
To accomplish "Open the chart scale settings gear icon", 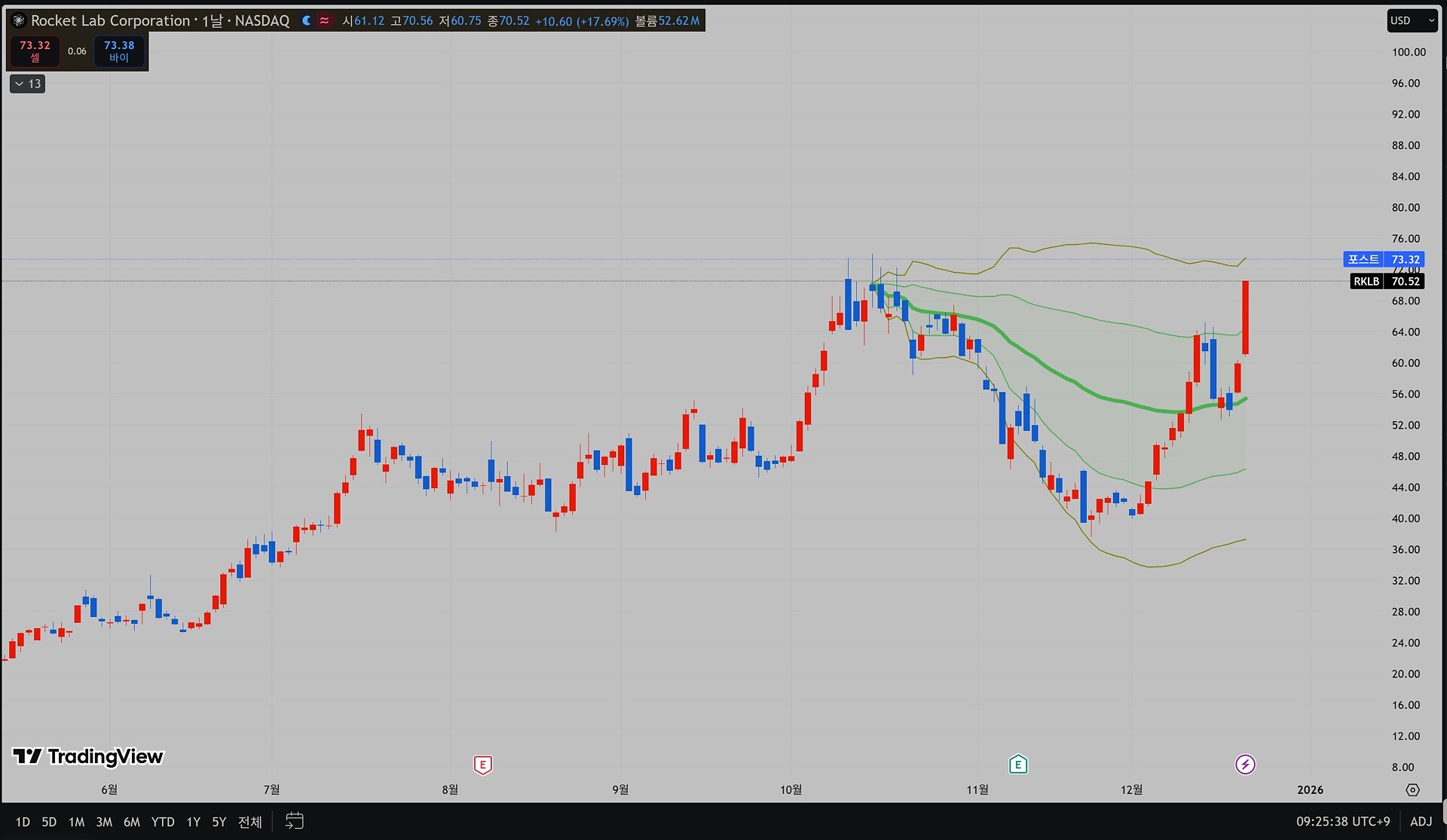I will tap(1412, 790).
